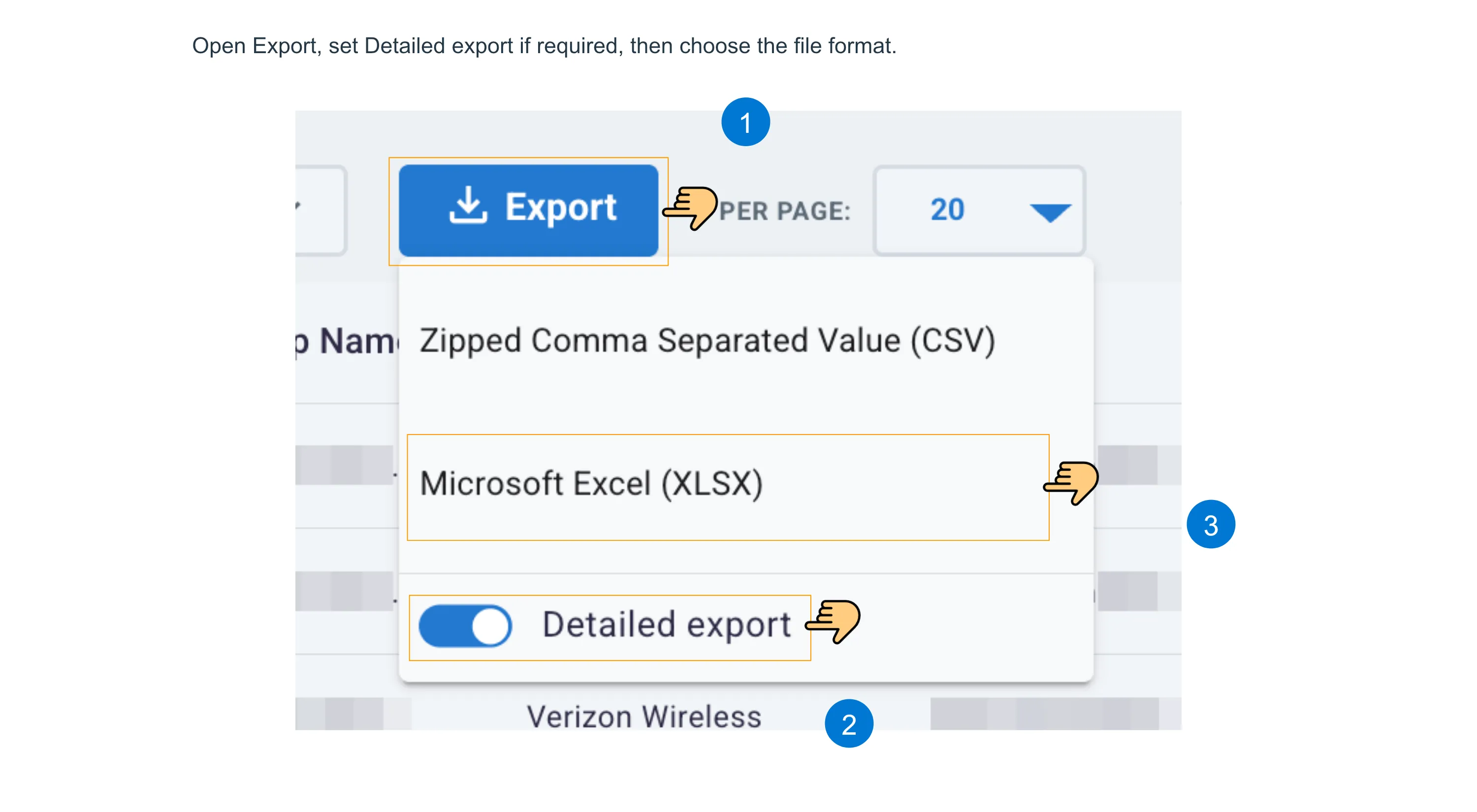Click the pointing hand beside Microsoft Excel
This screenshot has width=1477, height=812.
click(1070, 482)
